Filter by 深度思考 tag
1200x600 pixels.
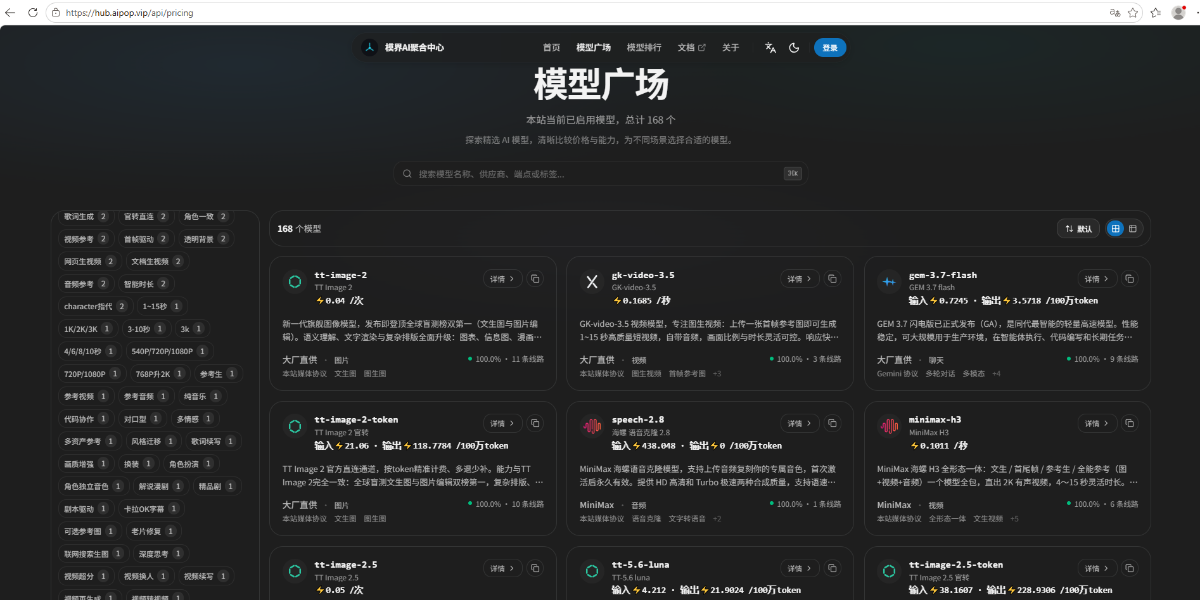(x=159, y=553)
